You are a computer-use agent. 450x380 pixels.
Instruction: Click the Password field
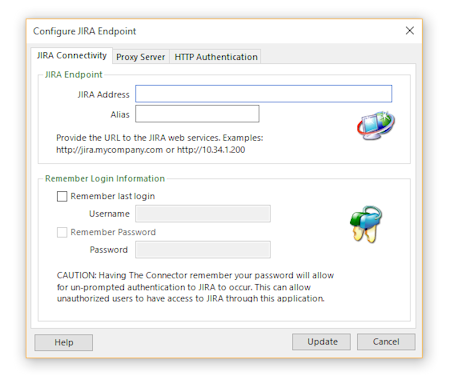[x=203, y=250]
